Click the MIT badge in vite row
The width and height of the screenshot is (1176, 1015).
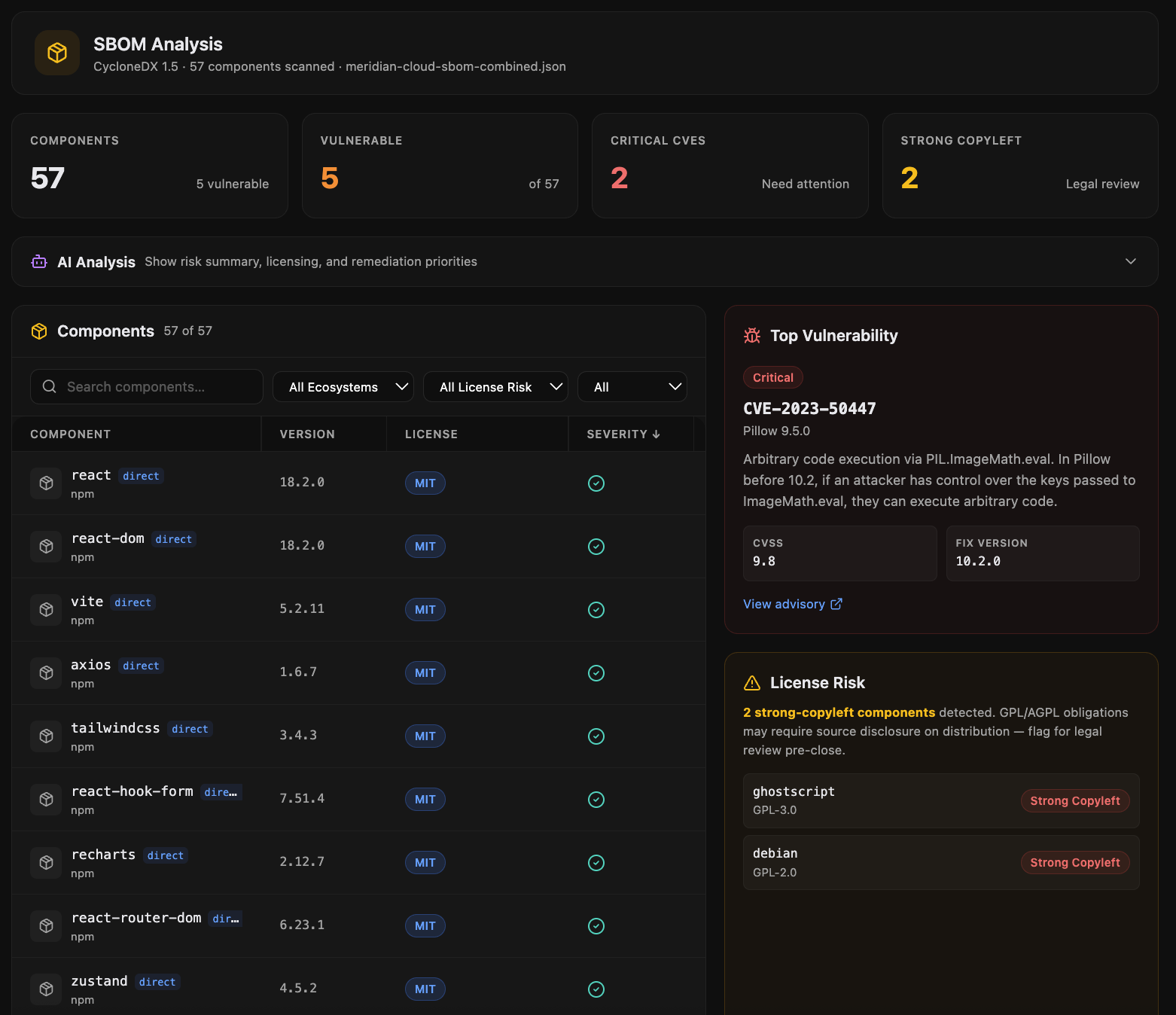[425, 610]
